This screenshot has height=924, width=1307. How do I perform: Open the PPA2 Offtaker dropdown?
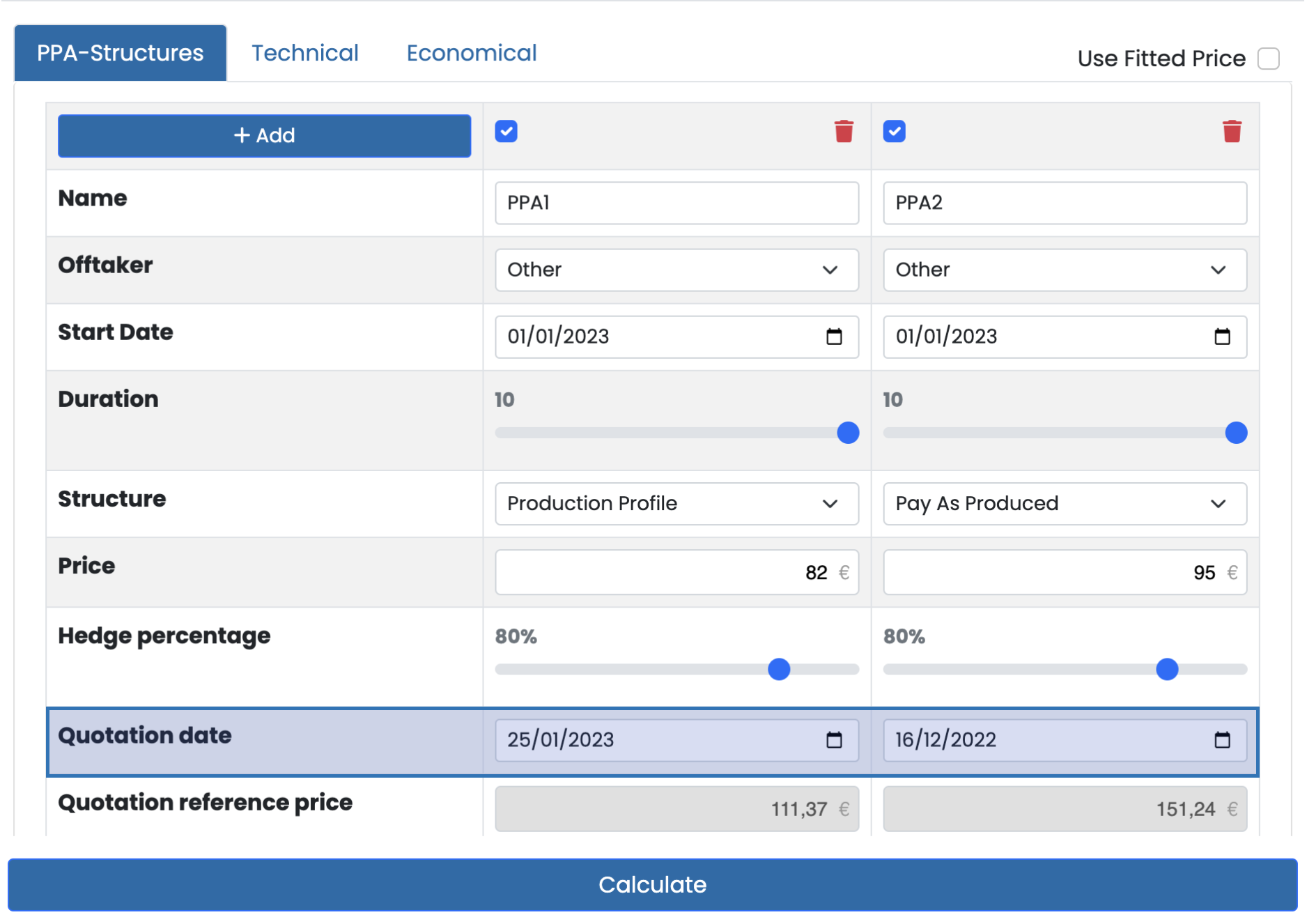click(x=1064, y=270)
